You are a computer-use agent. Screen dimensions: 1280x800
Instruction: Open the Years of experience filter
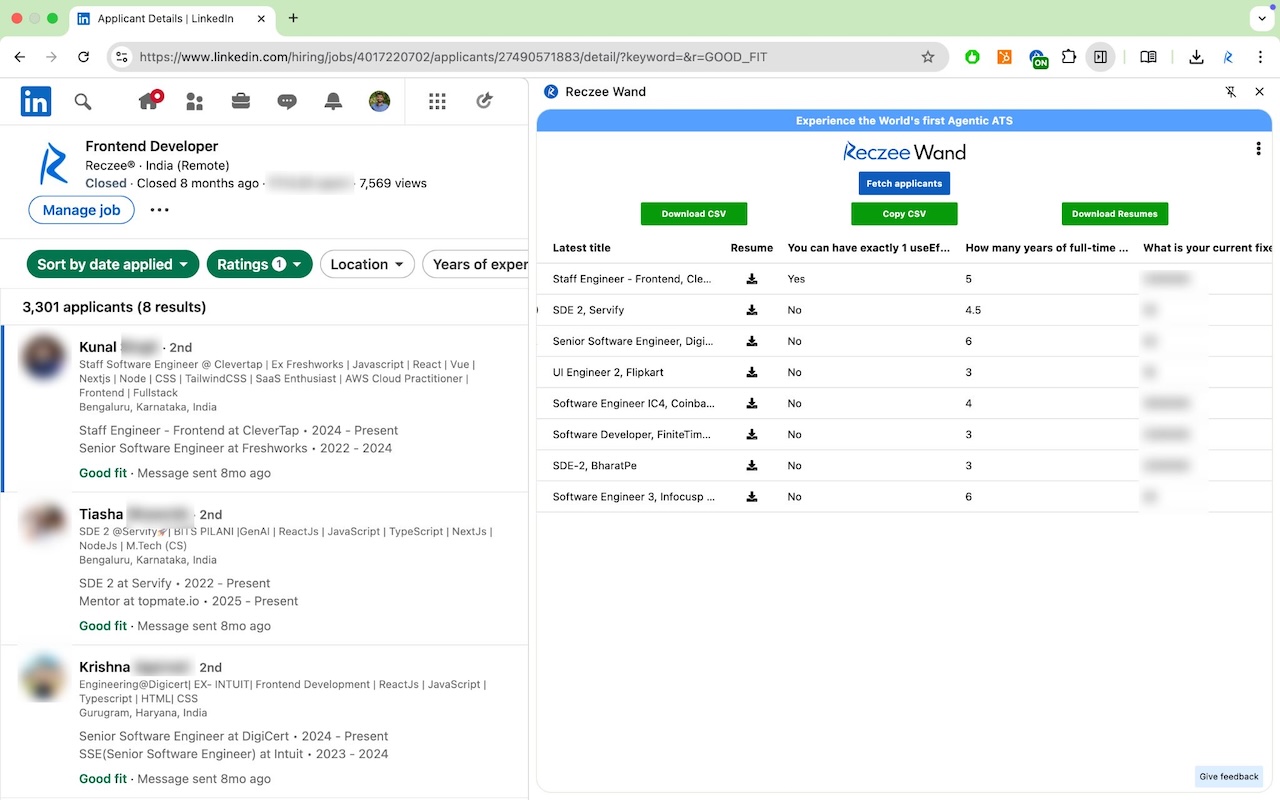[x=476, y=264]
